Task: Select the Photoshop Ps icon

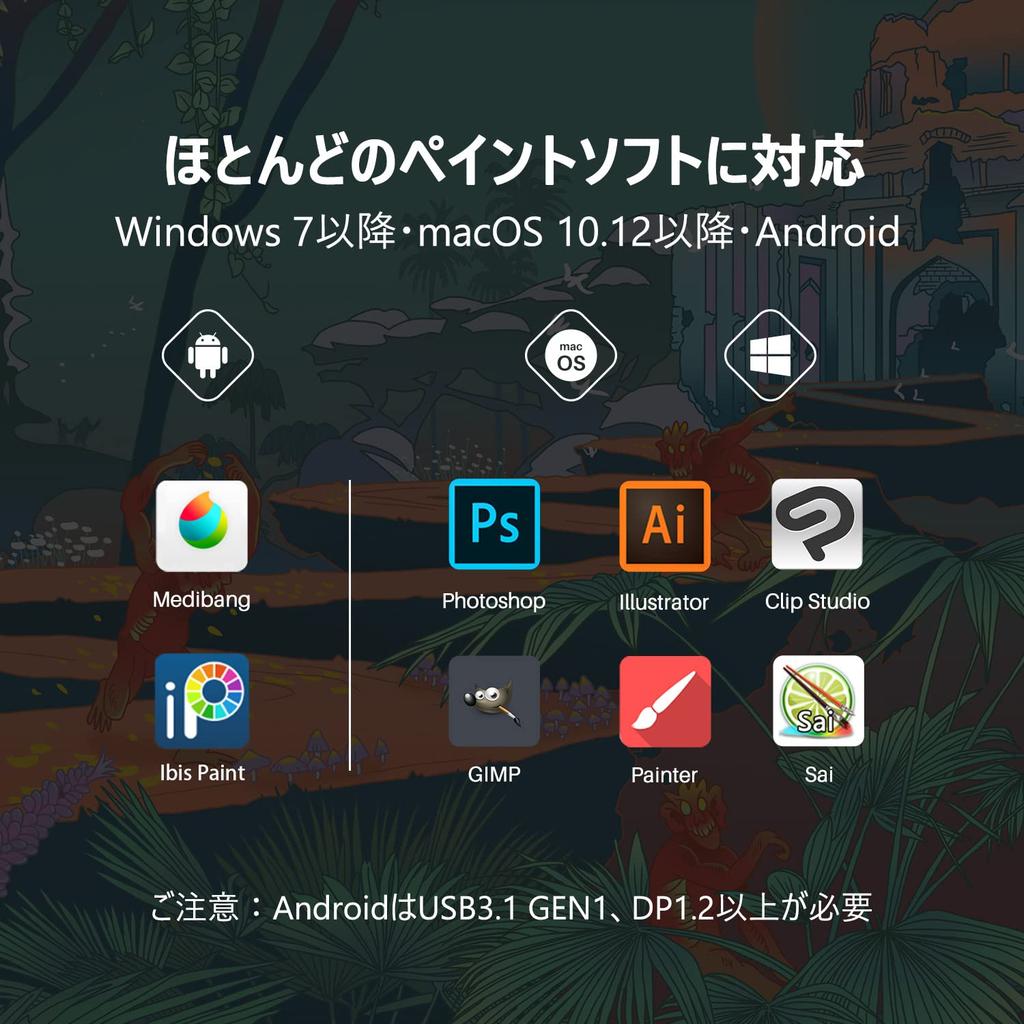Action: tap(494, 525)
